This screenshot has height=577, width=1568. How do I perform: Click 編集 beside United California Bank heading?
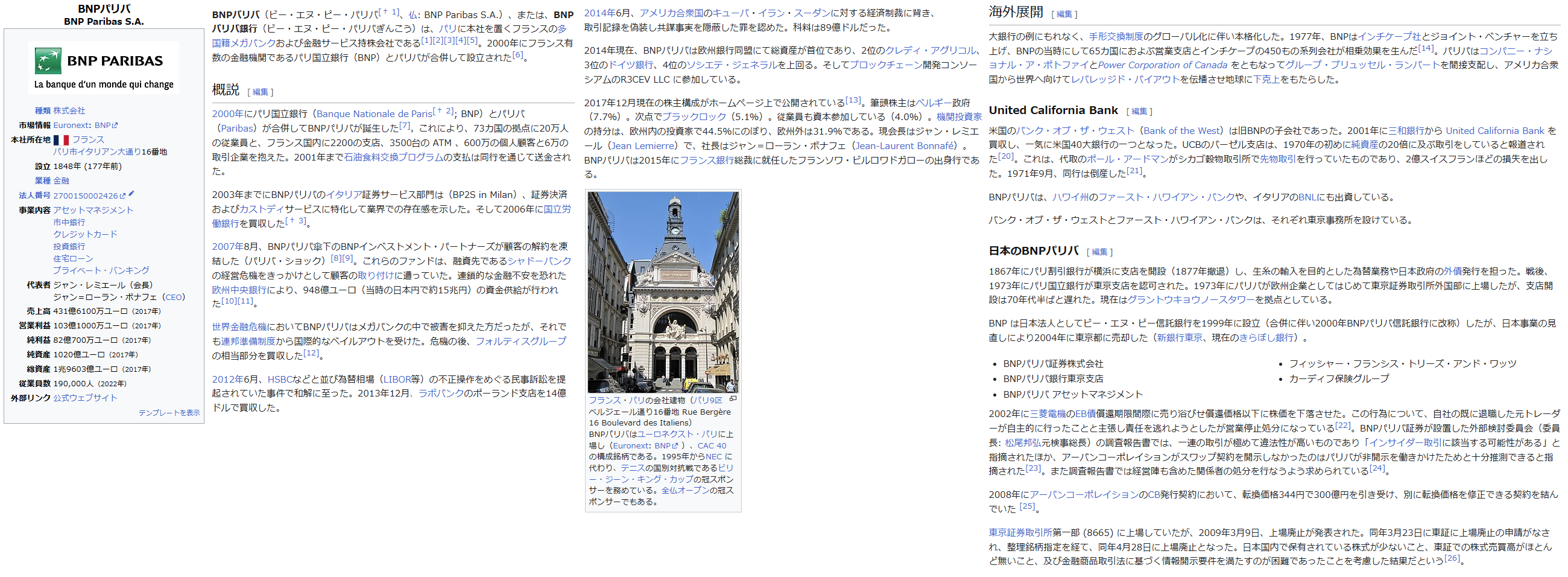(1139, 112)
